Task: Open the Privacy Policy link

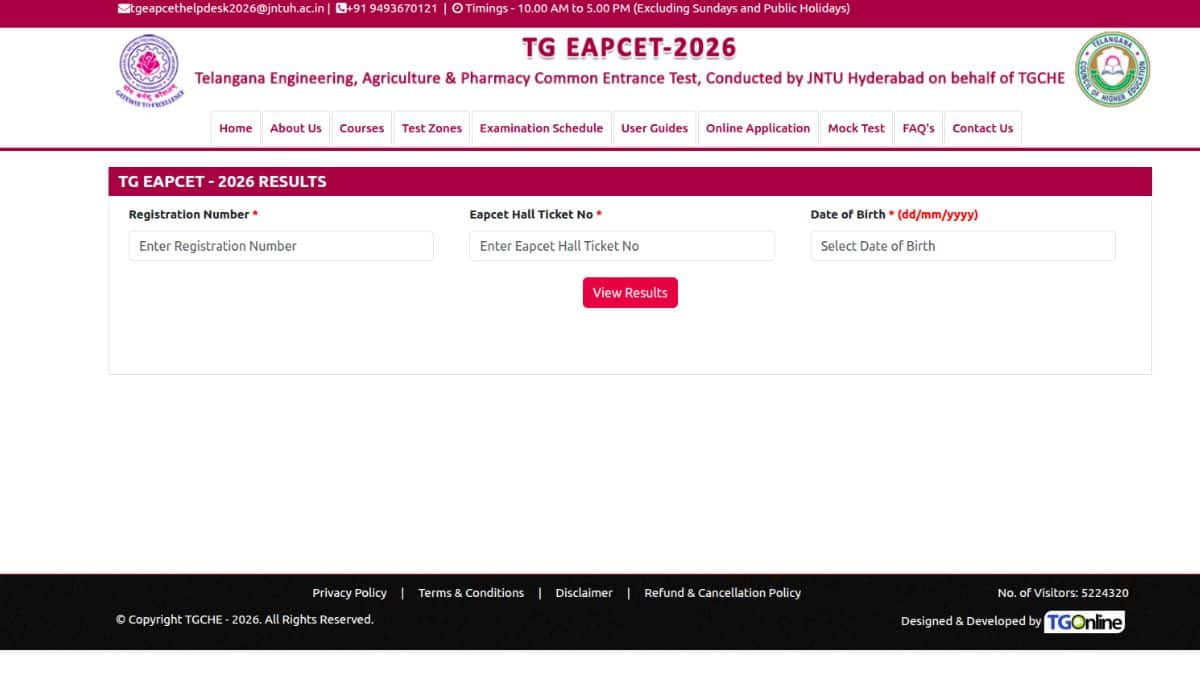Action: [349, 593]
